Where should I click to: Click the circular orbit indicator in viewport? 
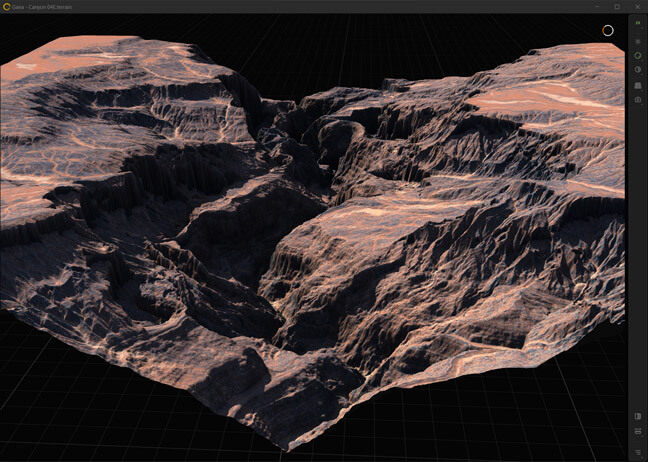[x=607, y=30]
